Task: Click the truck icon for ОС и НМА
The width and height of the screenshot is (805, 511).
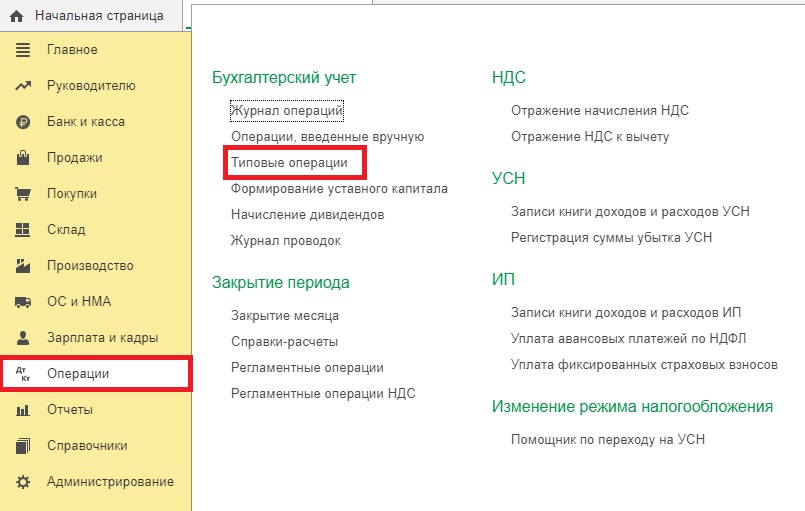Action: (x=23, y=302)
